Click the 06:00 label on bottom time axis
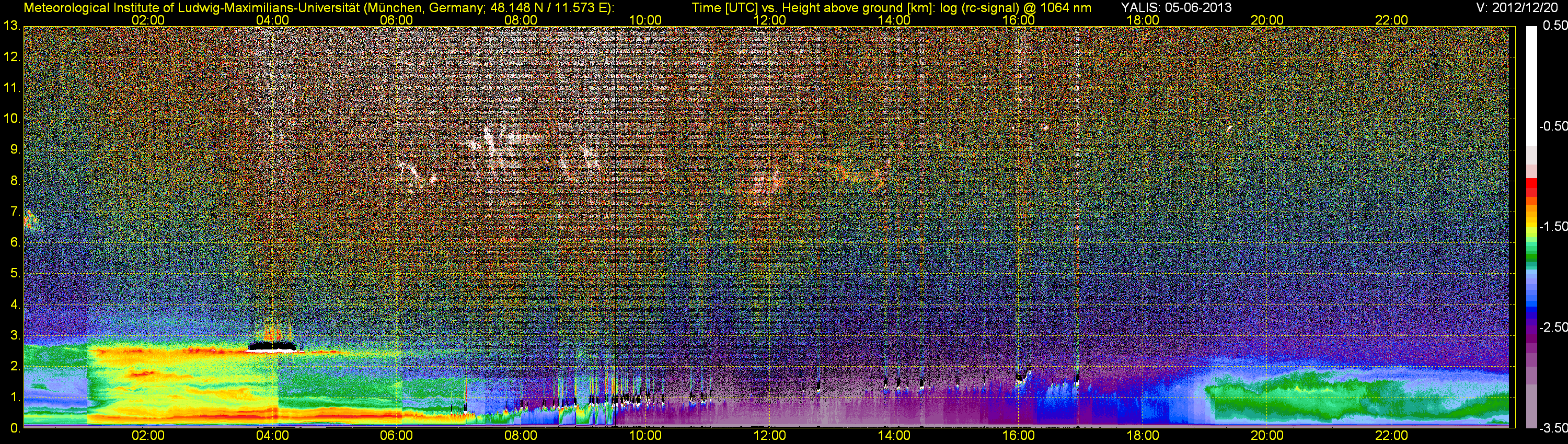This screenshot has width=1568, height=444. pyautogui.click(x=396, y=436)
